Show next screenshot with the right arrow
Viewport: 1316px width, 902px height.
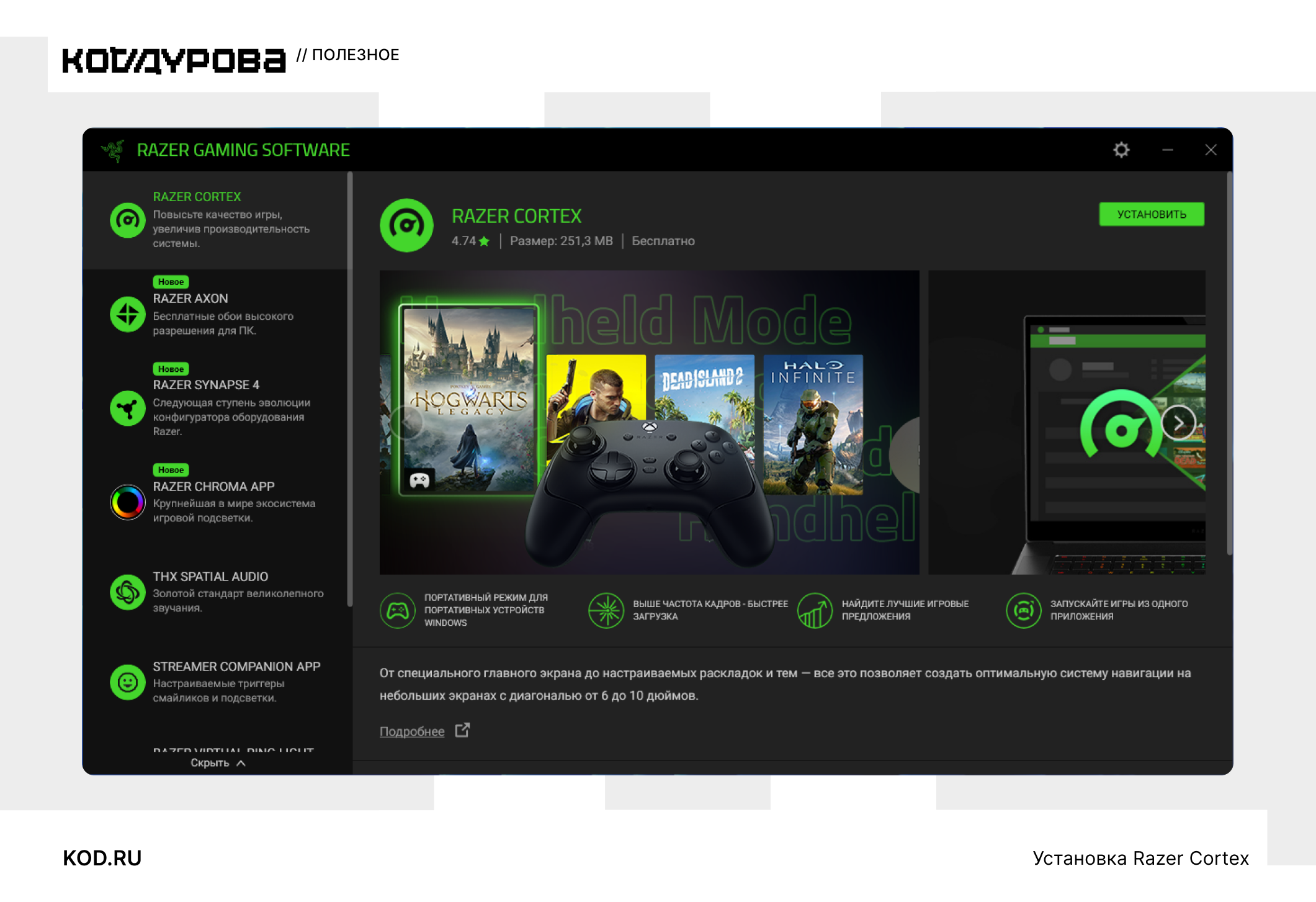[1178, 423]
